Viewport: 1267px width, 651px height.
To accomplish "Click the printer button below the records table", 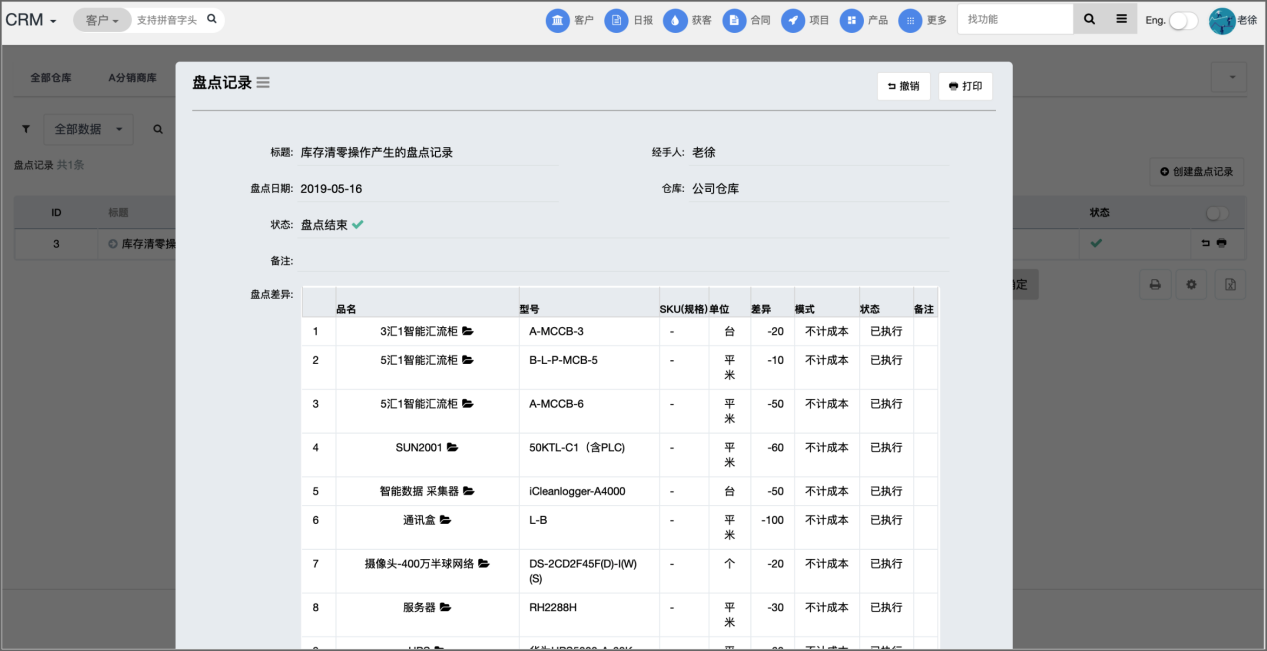I will click(x=1154, y=285).
